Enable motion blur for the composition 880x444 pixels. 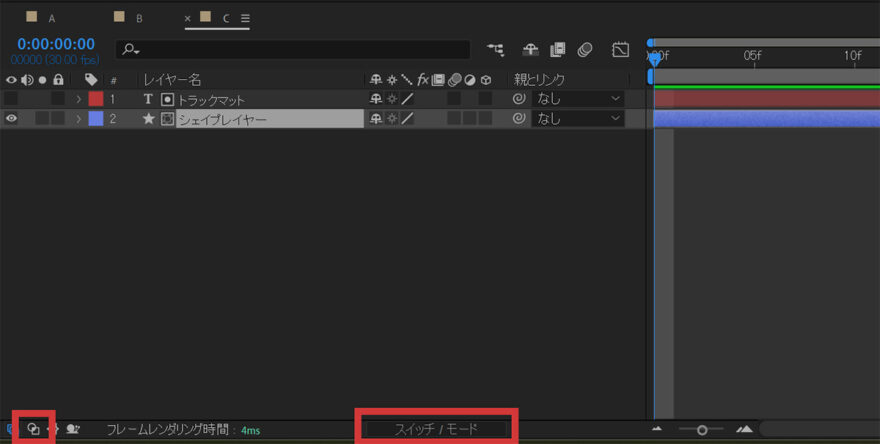coord(585,50)
